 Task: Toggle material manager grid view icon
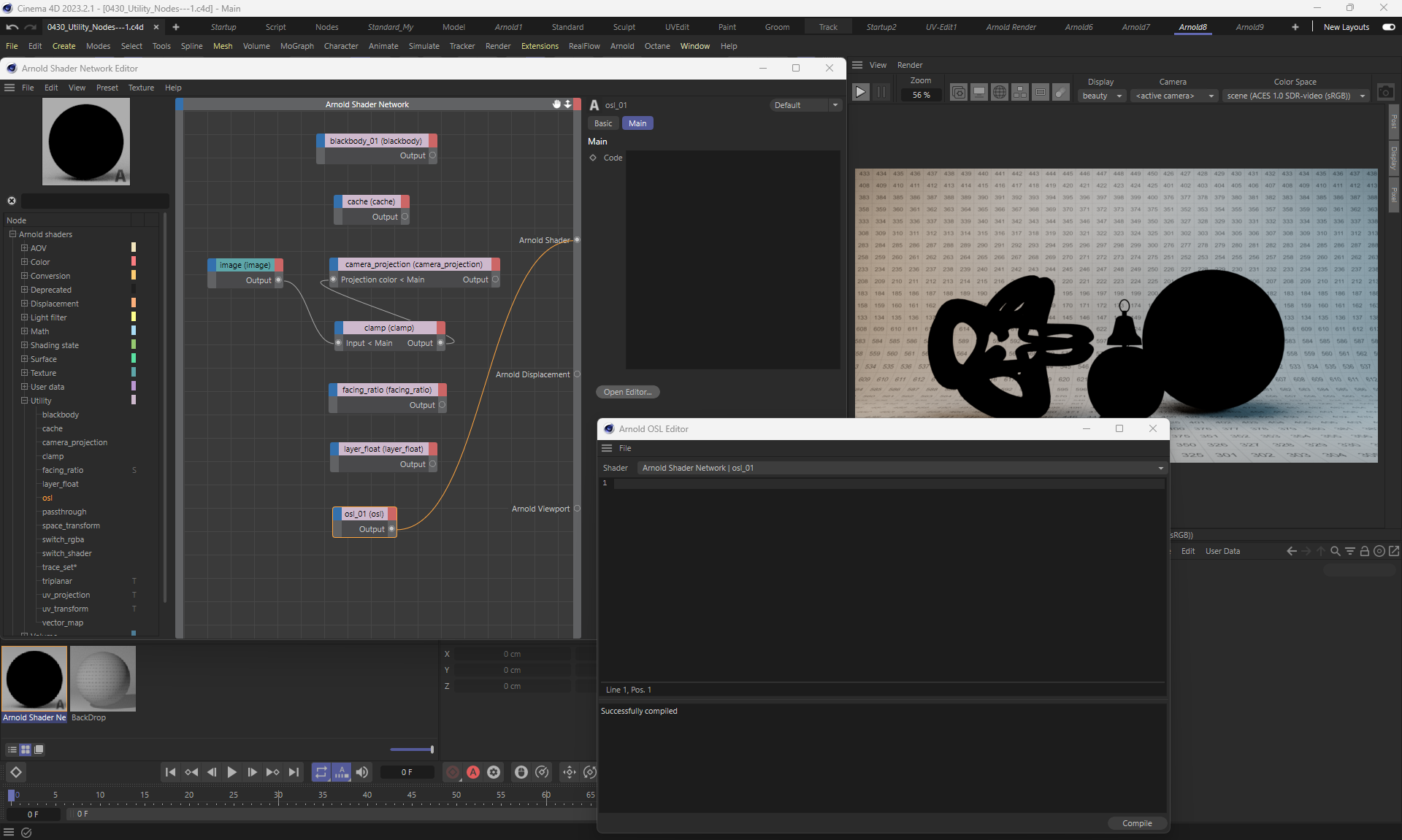26,750
